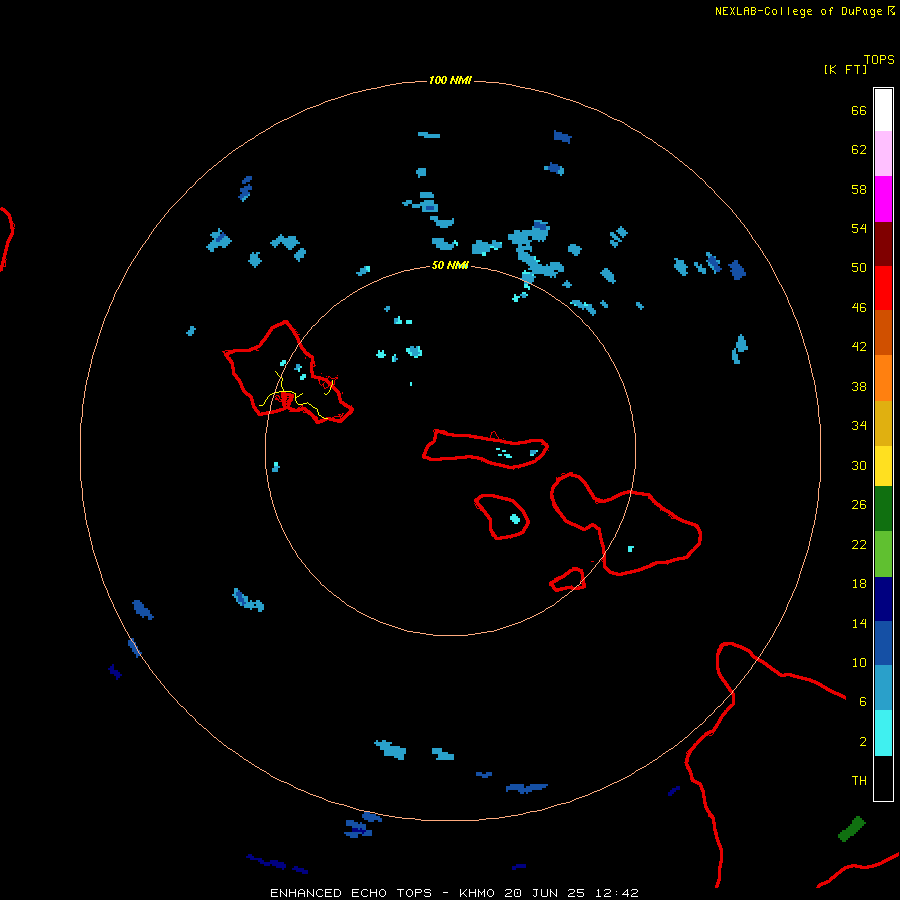Click the black TH threshold legend band

pos(883,778)
